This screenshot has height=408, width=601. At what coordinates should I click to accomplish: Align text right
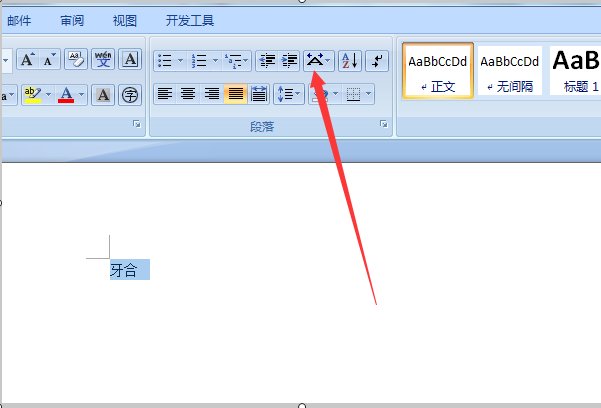click(x=212, y=94)
